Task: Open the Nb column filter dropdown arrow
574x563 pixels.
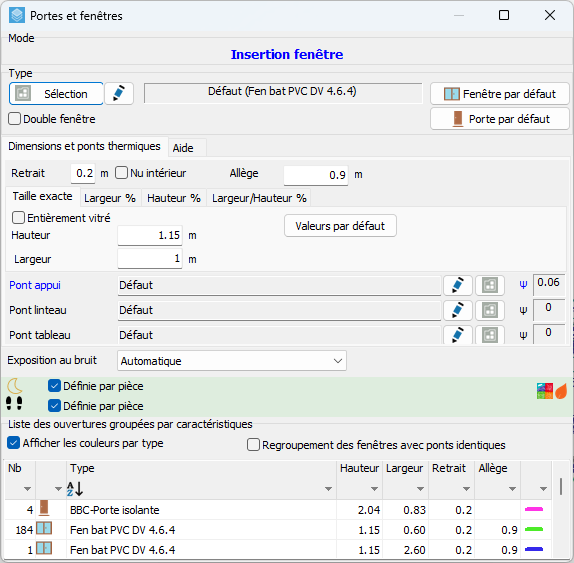Action: click(27, 489)
